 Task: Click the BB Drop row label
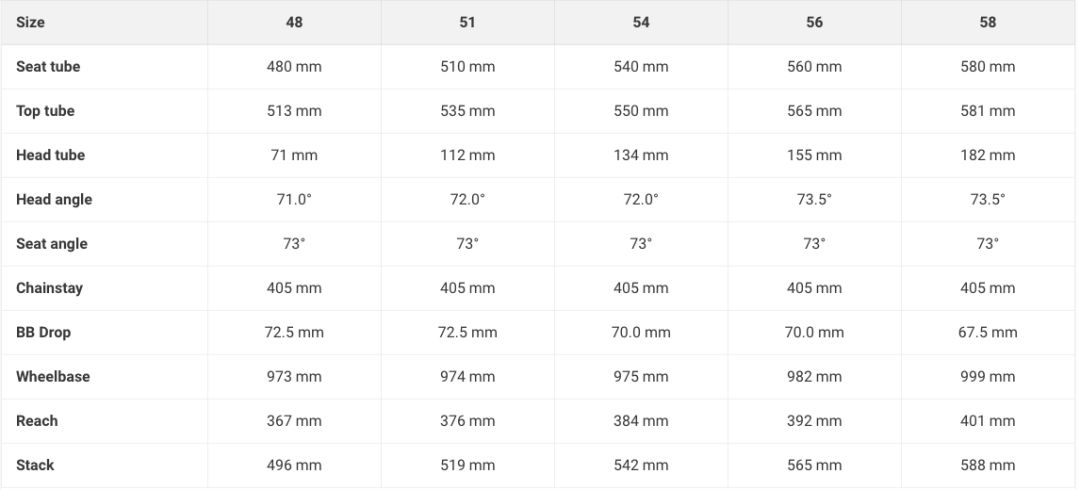[x=43, y=332]
